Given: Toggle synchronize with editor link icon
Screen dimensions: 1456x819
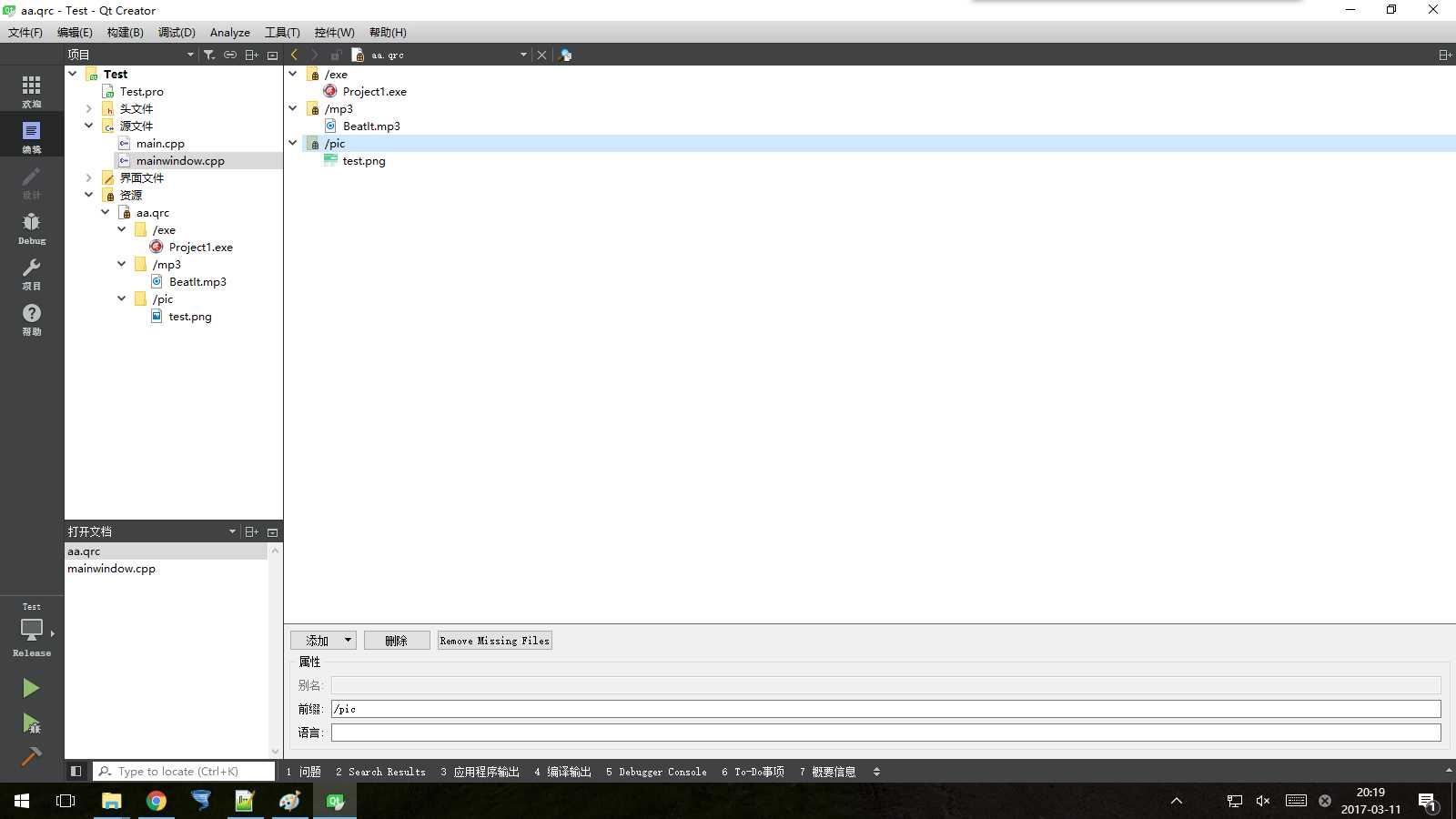Looking at the screenshot, I should [230, 55].
